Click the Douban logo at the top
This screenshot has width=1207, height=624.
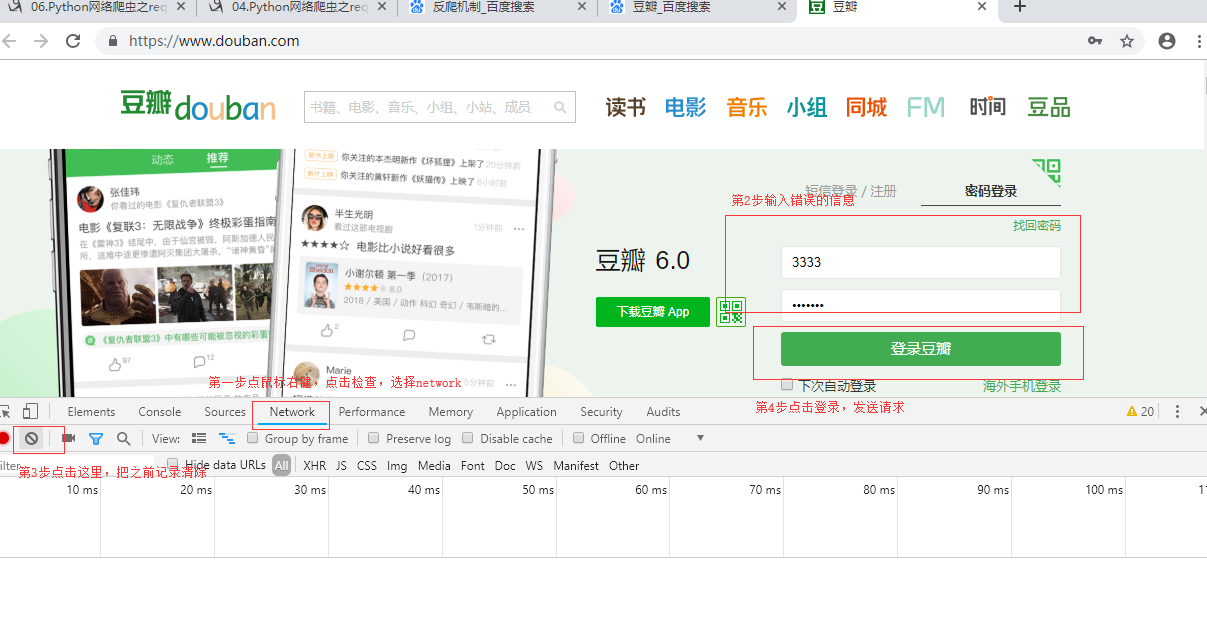click(198, 105)
